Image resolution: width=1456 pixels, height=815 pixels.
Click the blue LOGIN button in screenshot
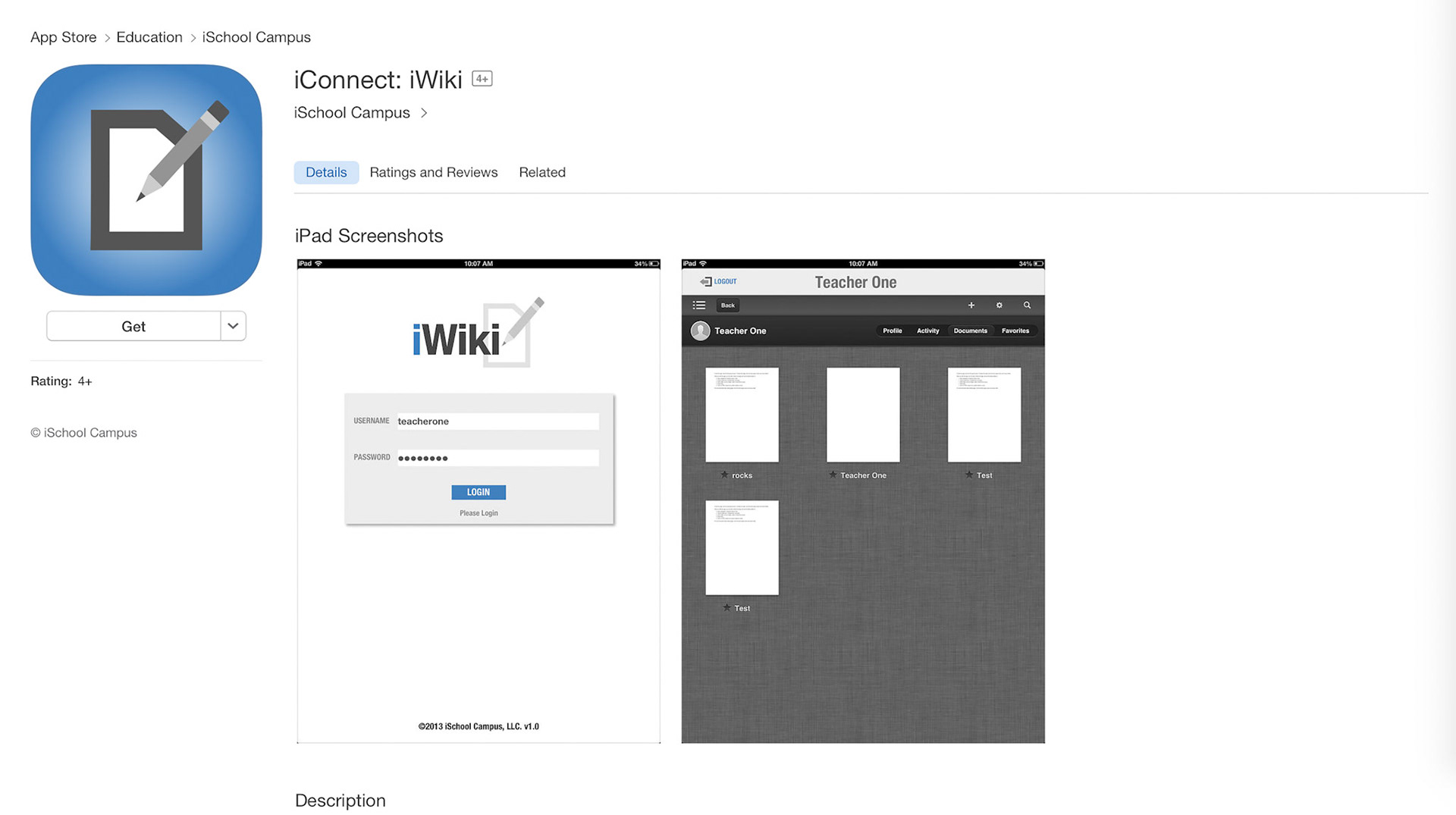(x=479, y=492)
